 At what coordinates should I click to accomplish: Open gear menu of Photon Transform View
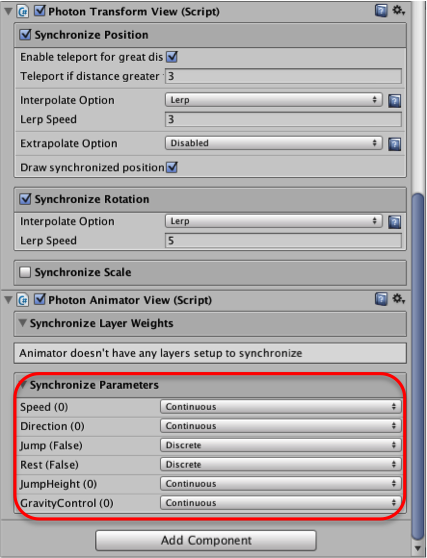[x=399, y=11]
